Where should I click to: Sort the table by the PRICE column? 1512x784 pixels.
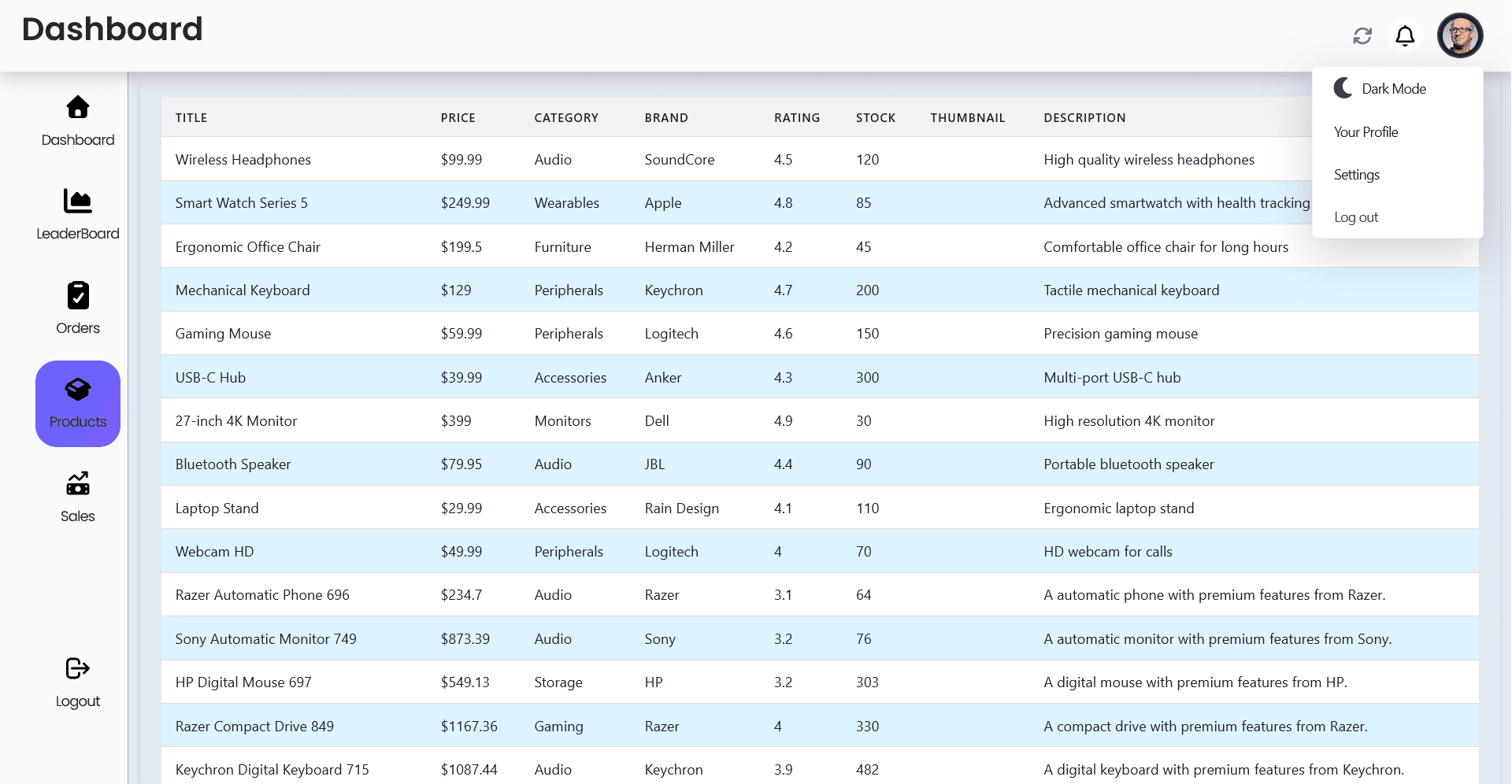(458, 117)
